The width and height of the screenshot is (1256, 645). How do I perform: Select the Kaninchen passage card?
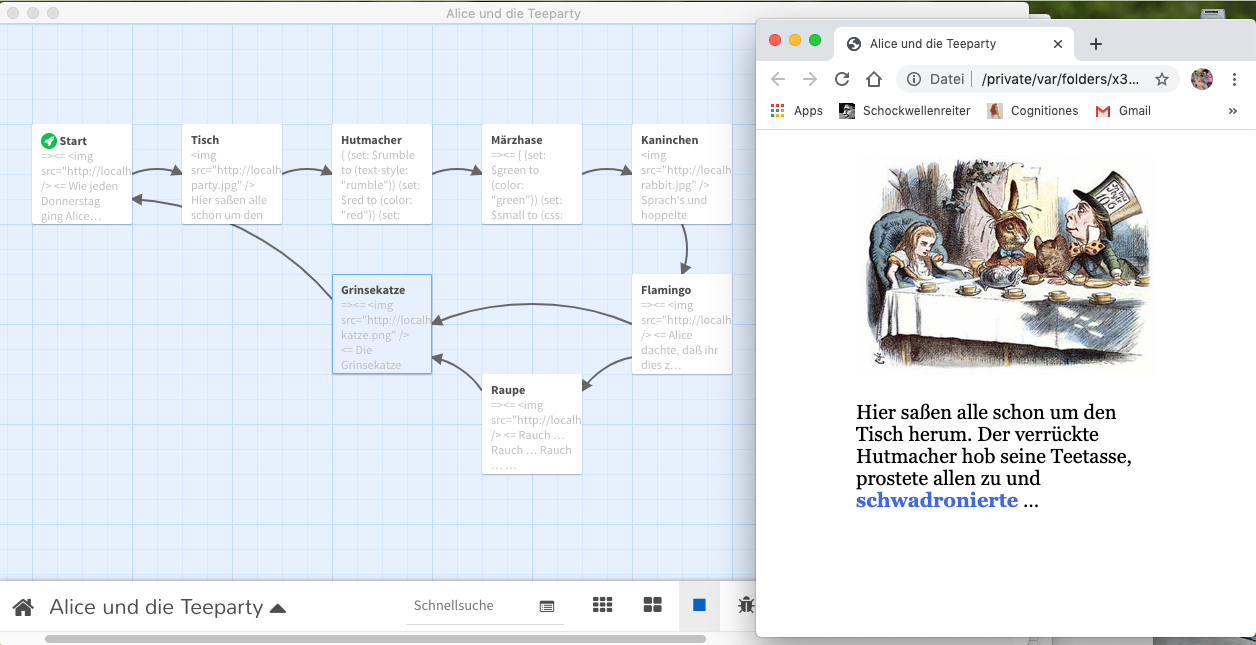[x=682, y=174]
